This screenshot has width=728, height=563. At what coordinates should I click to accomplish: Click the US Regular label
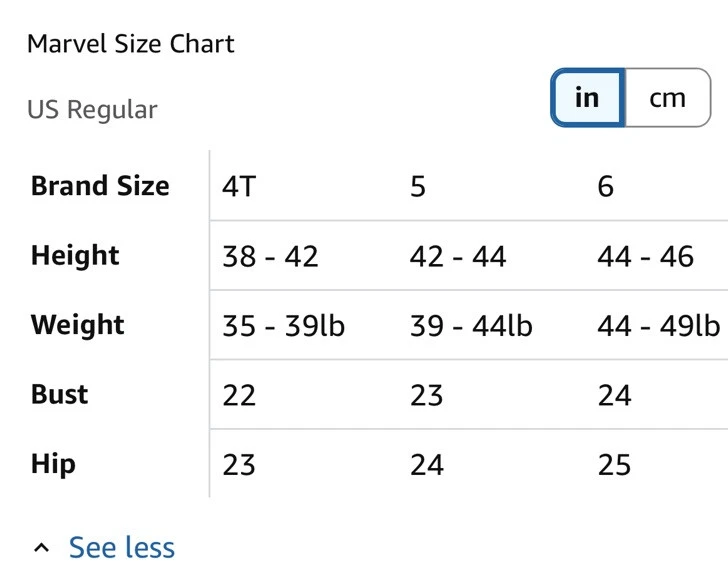coord(92,110)
